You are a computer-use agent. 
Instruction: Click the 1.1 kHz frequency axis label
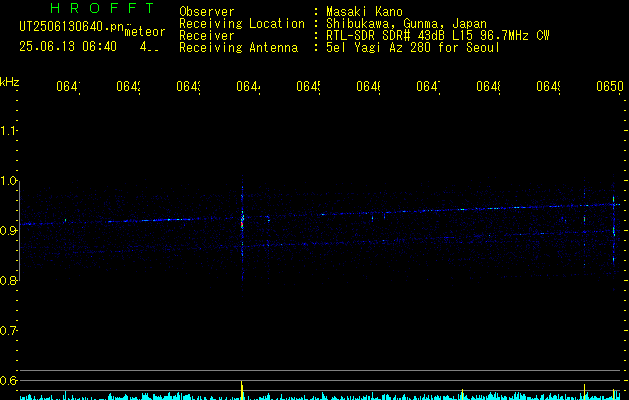coord(8,131)
